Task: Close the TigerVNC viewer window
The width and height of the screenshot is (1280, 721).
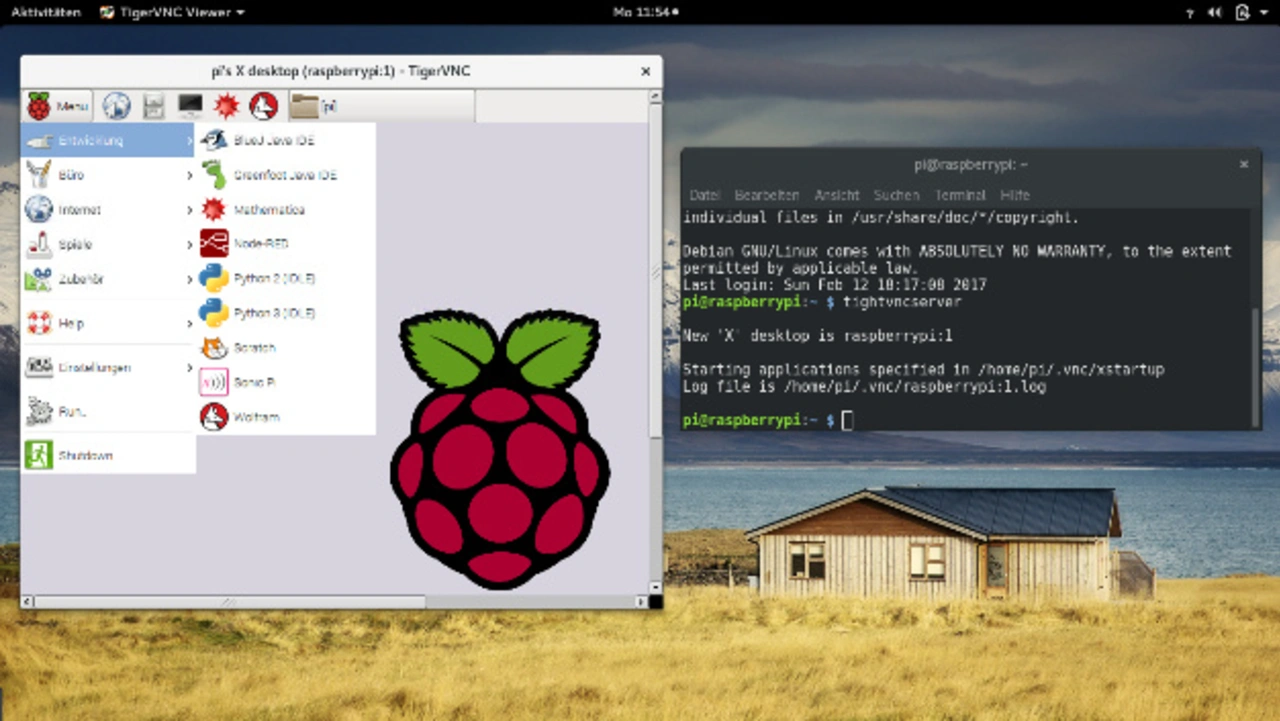Action: point(645,71)
